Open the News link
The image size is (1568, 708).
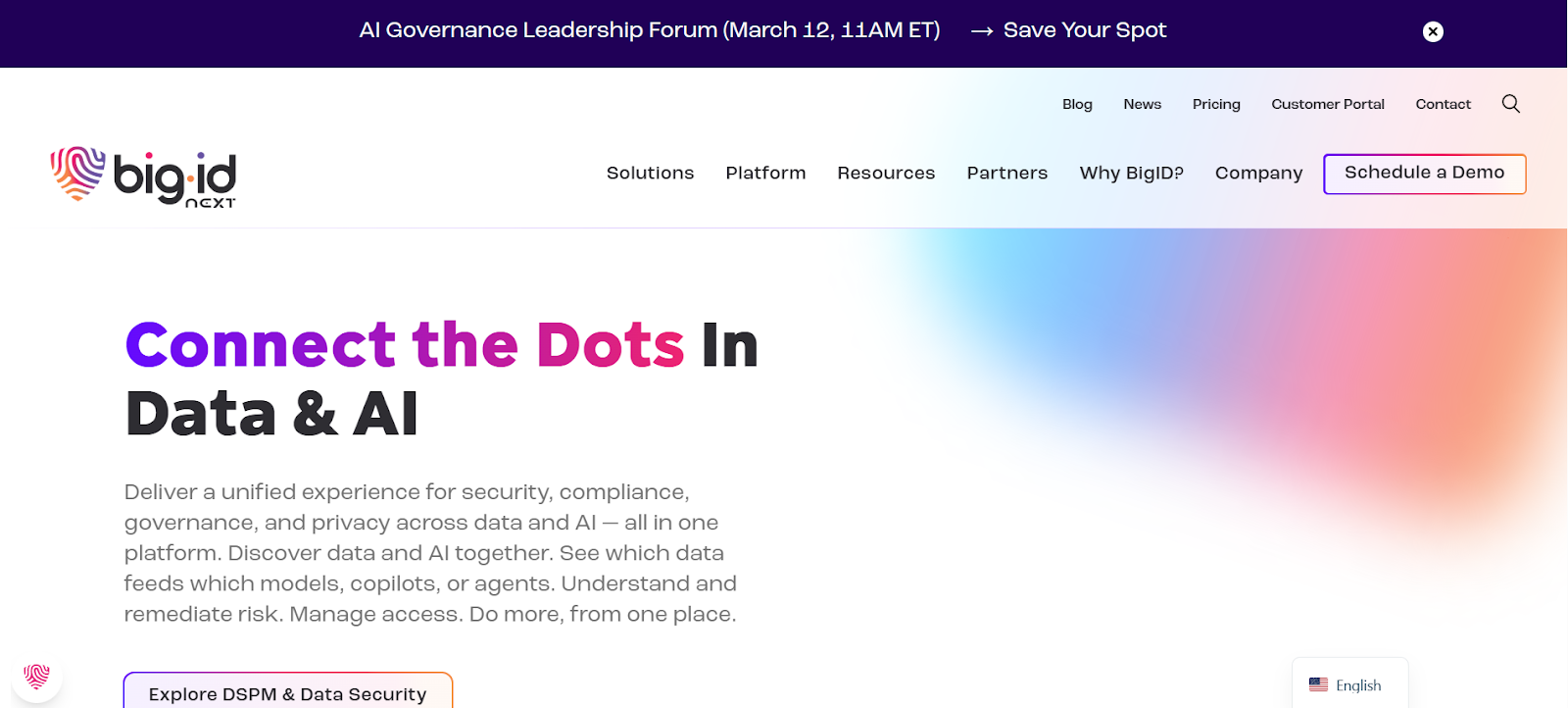point(1142,104)
